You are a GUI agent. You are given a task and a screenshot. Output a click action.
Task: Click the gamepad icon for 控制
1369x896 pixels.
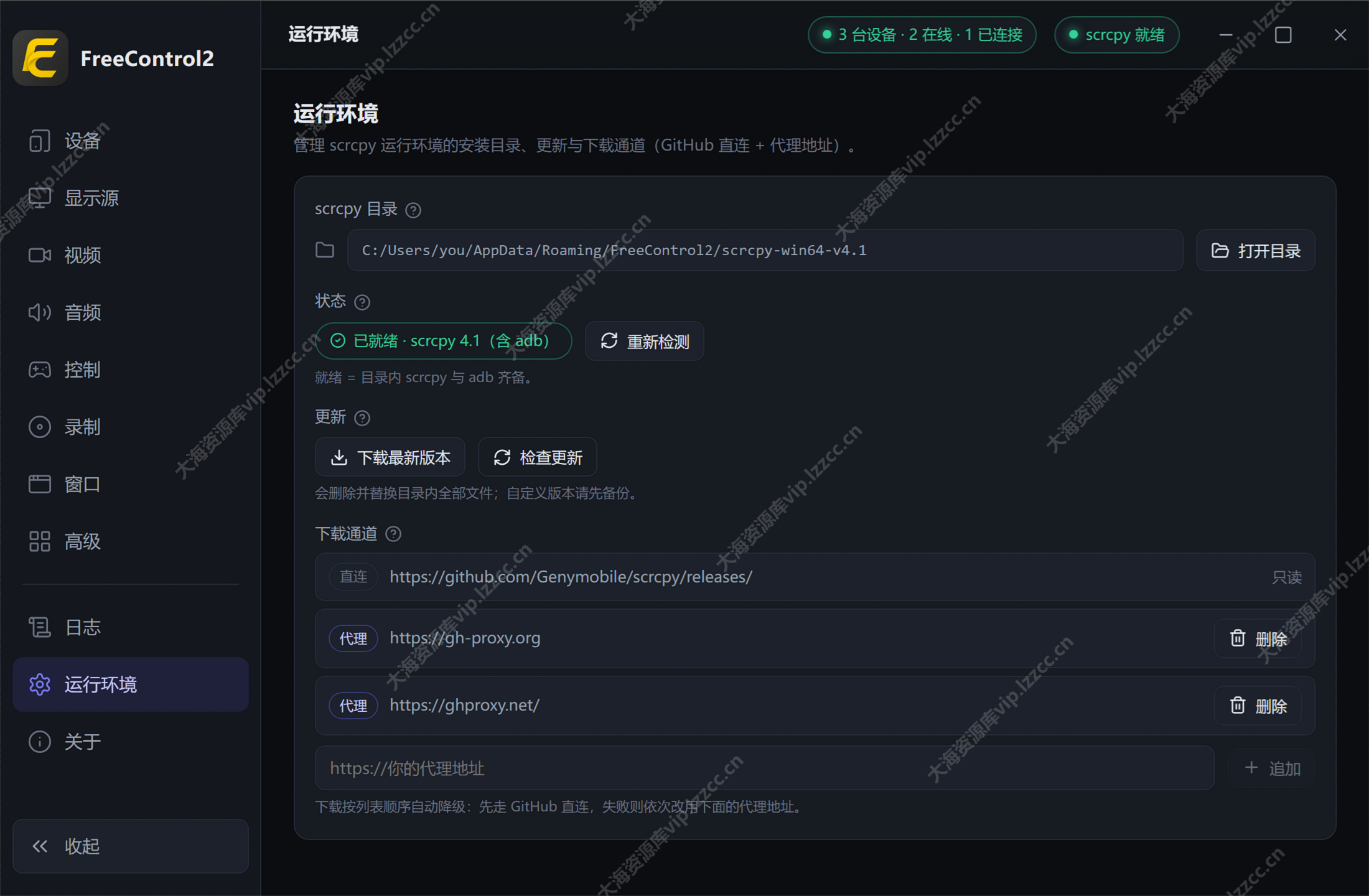(x=40, y=370)
